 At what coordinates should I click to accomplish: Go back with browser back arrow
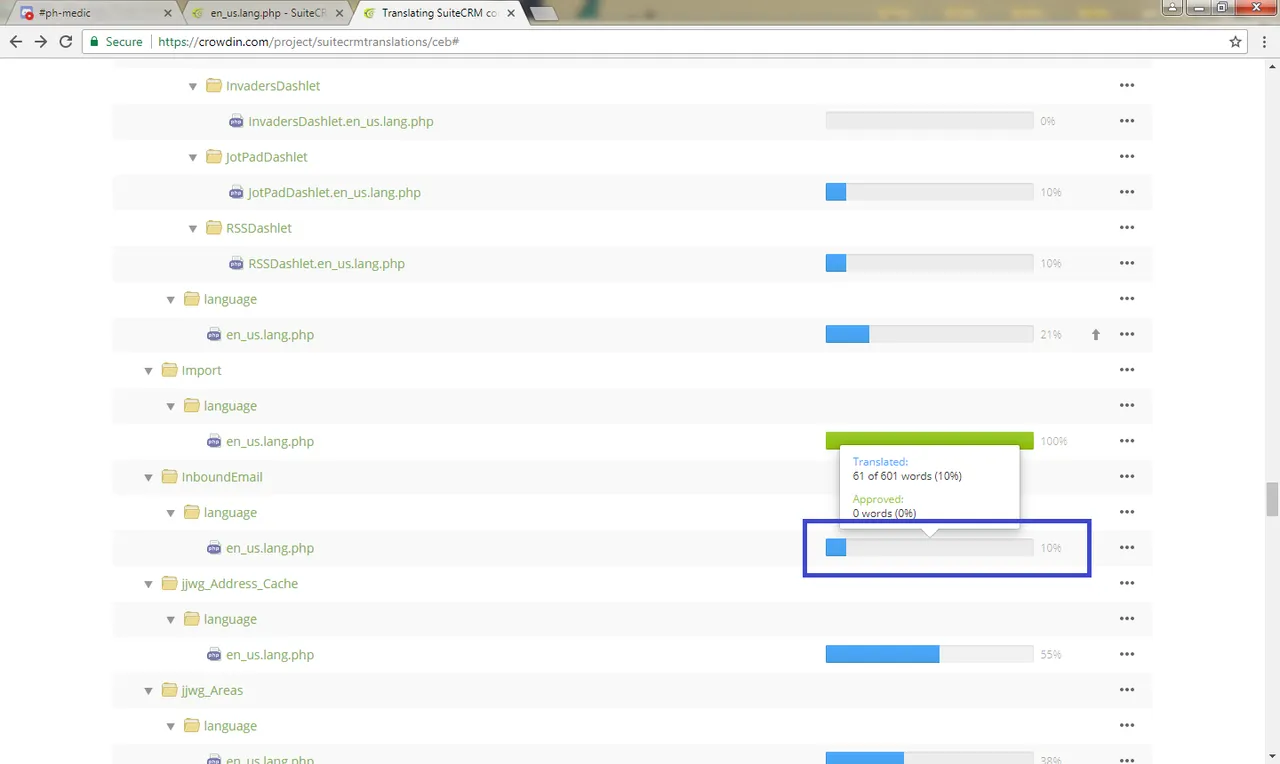16,42
